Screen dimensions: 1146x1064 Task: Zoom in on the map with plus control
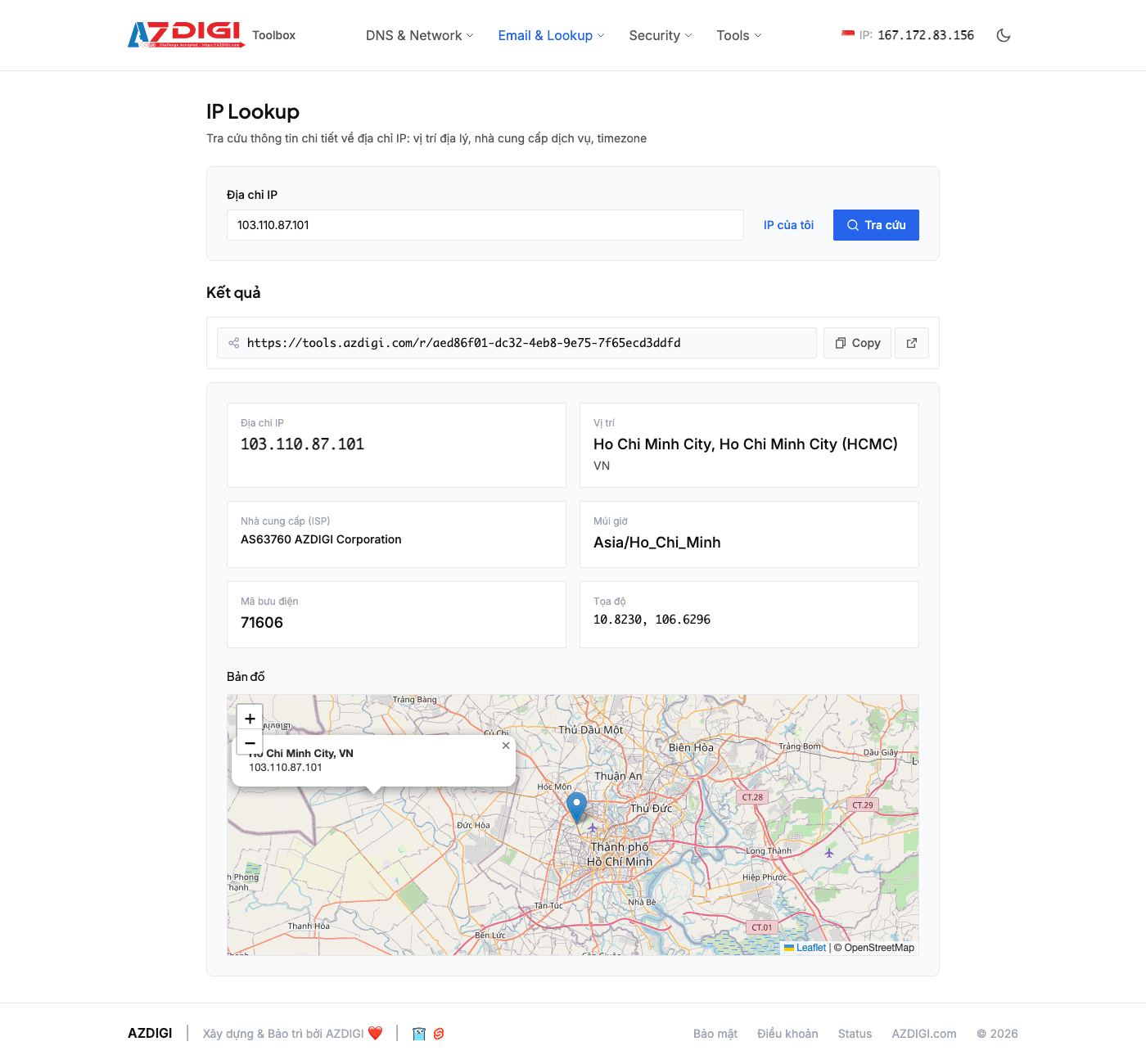[250, 718]
